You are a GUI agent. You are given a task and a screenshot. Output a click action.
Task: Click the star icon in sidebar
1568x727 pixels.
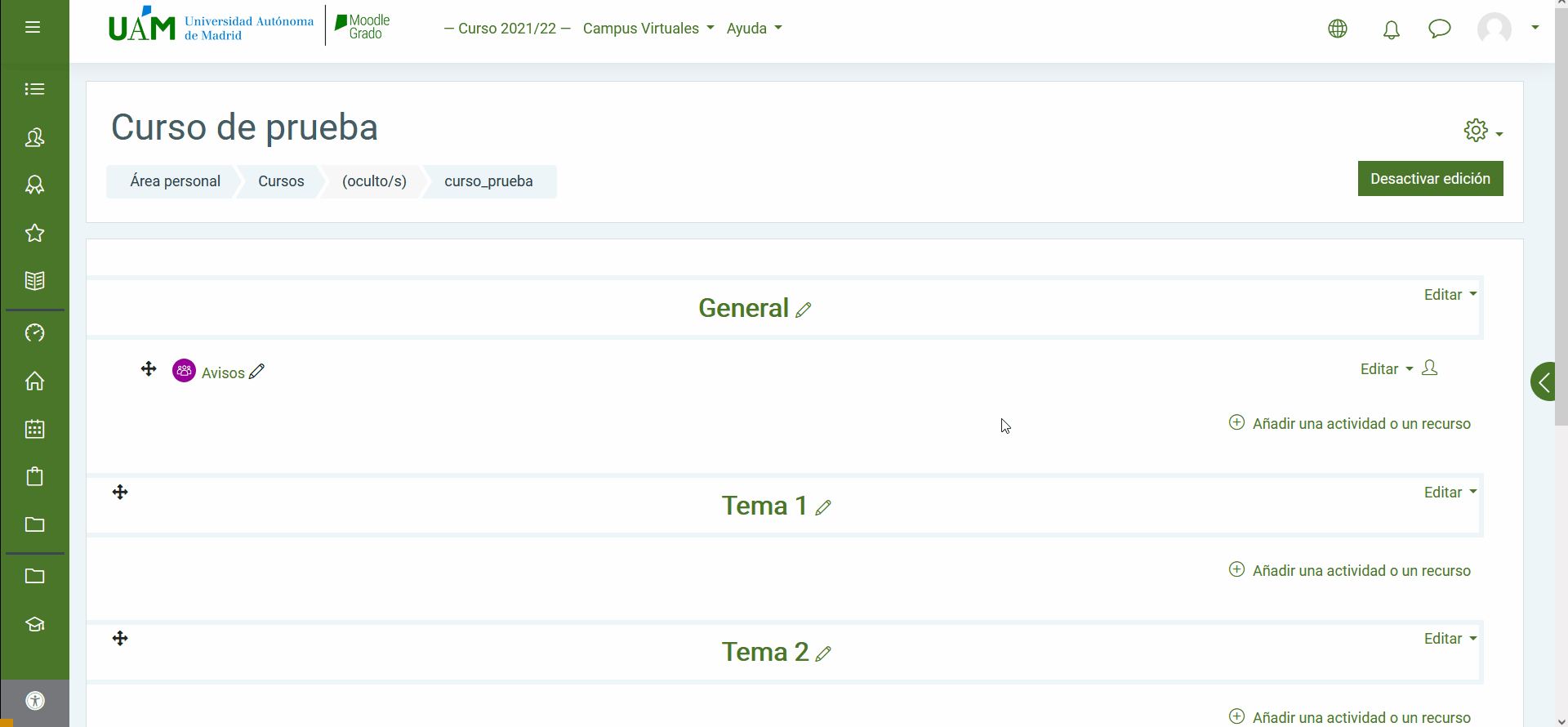(x=34, y=233)
